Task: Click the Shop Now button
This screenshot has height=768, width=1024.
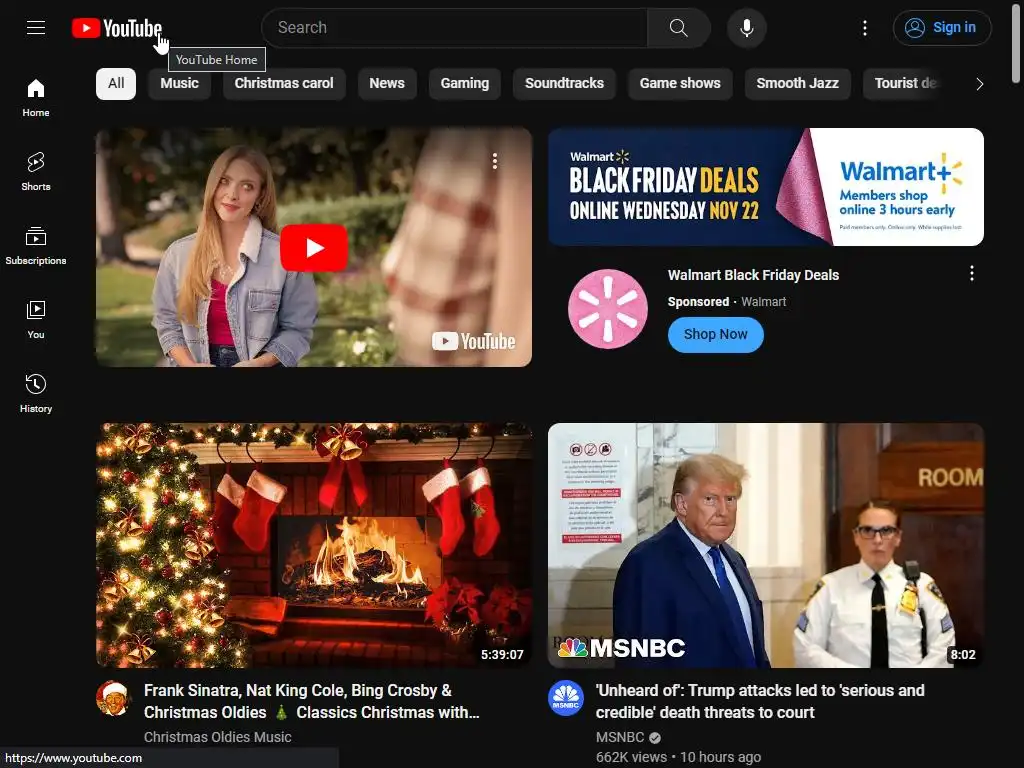Action: coord(715,334)
